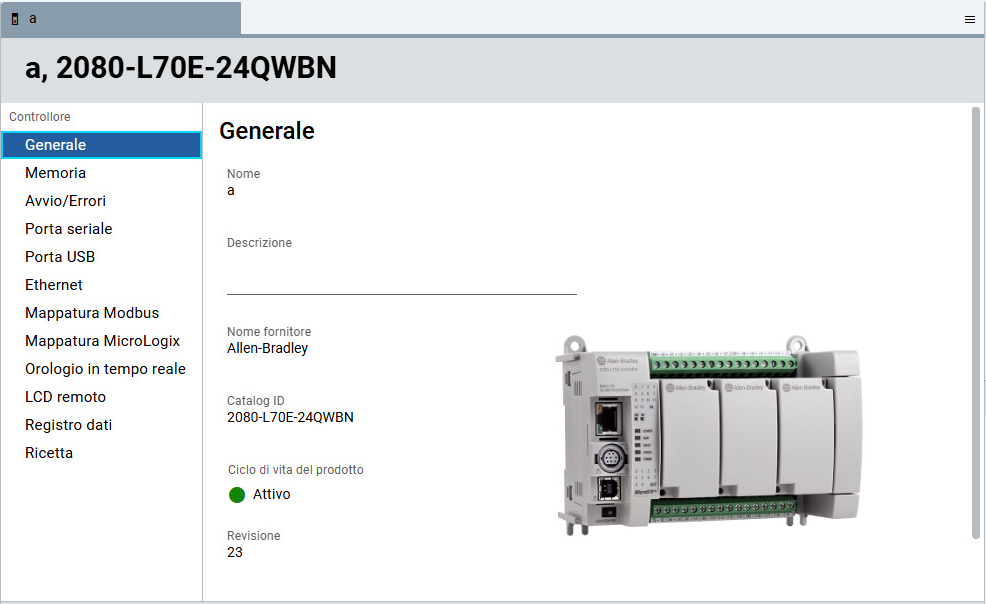Select Orologio in tempo reale
The width and height of the screenshot is (986, 604).
pos(105,369)
